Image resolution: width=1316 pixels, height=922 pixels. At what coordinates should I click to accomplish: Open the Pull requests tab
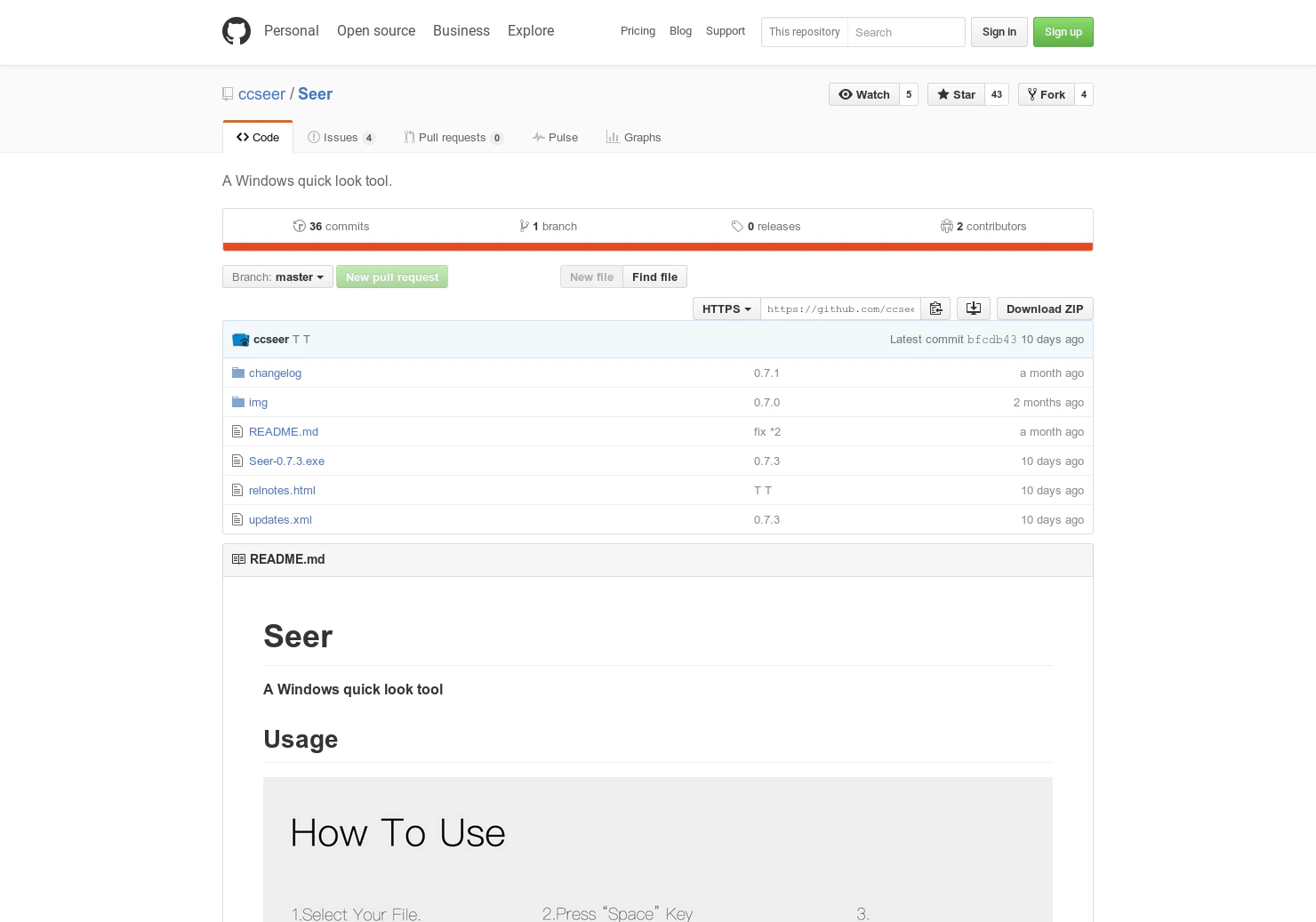(453, 137)
